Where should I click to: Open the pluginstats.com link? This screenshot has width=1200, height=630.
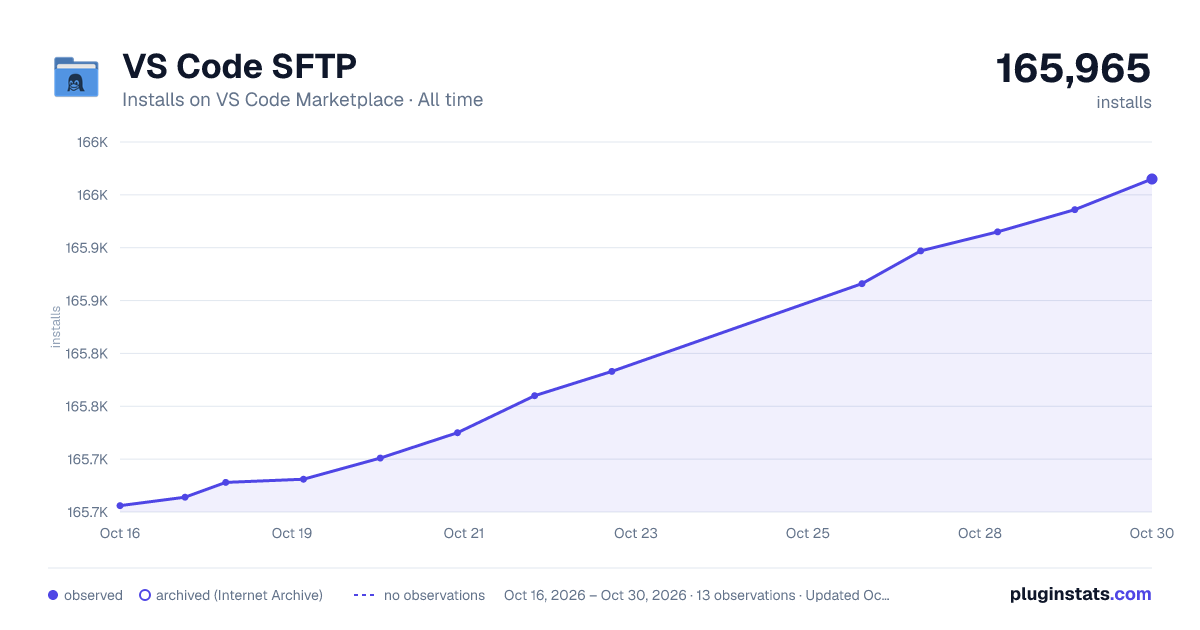[x=1080, y=594]
